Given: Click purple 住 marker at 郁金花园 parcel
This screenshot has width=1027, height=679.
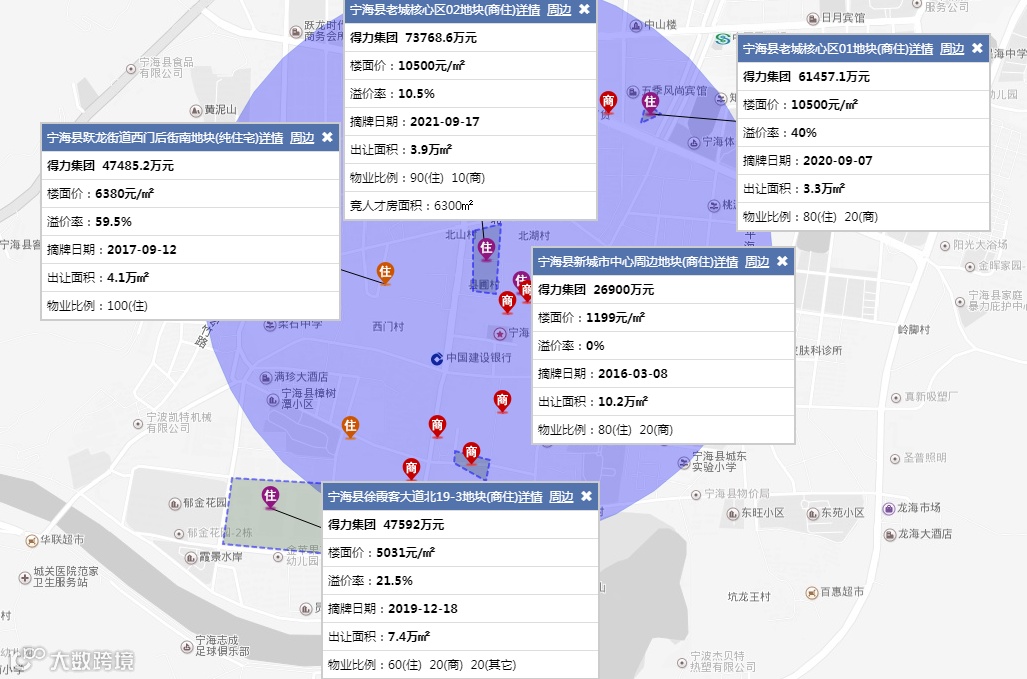Looking at the screenshot, I should coord(271,497).
